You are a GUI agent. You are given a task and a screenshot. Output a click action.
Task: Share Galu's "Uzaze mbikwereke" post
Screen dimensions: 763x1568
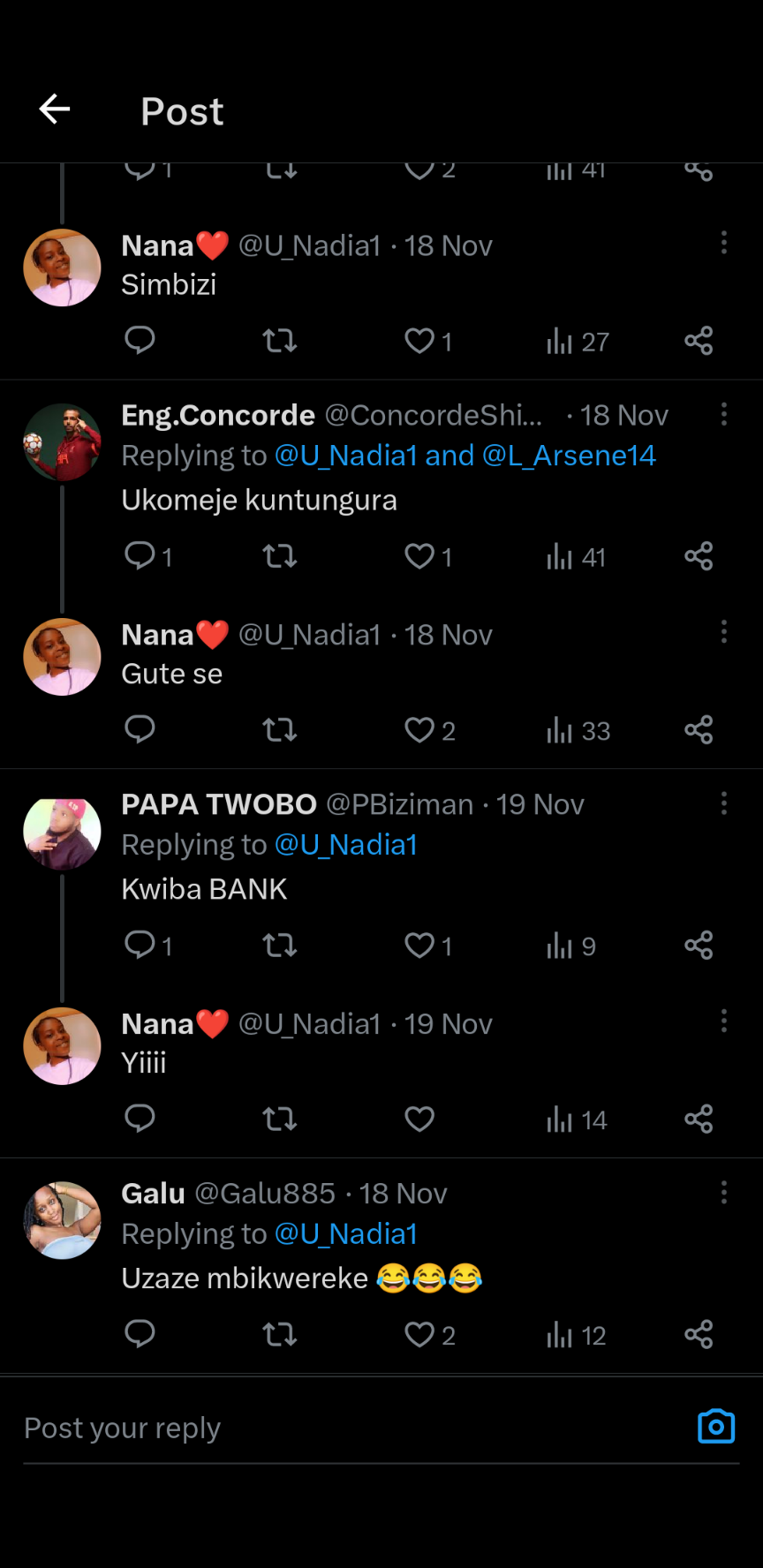coord(699,1334)
